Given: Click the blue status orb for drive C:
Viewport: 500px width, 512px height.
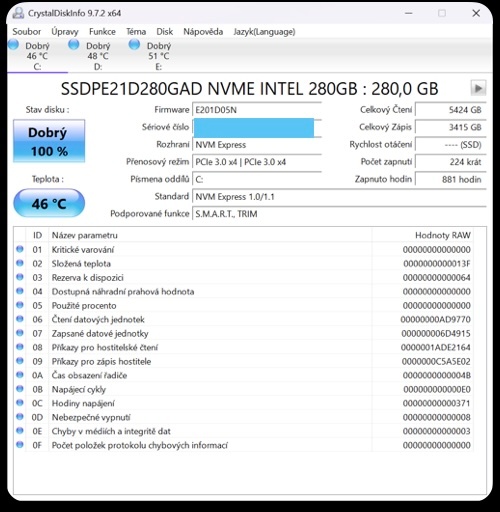Looking at the screenshot, I should [13, 44].
